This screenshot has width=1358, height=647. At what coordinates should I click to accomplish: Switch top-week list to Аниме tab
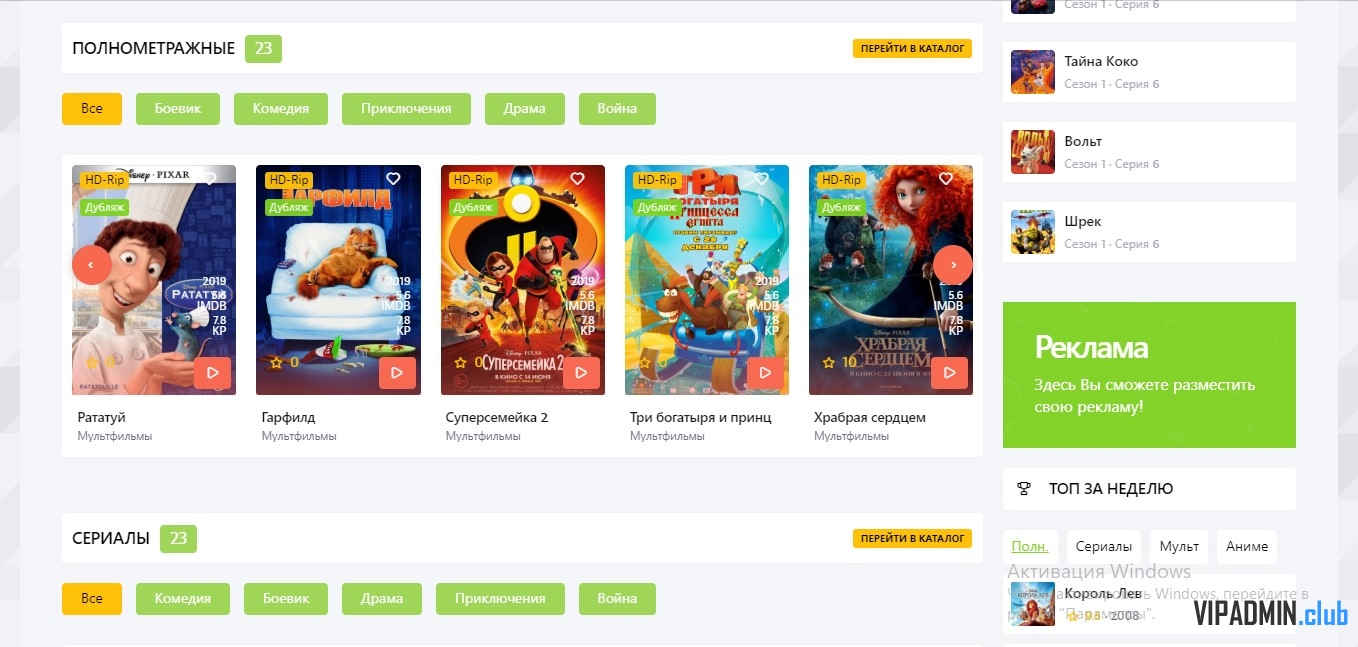(x=1247, y=547)
